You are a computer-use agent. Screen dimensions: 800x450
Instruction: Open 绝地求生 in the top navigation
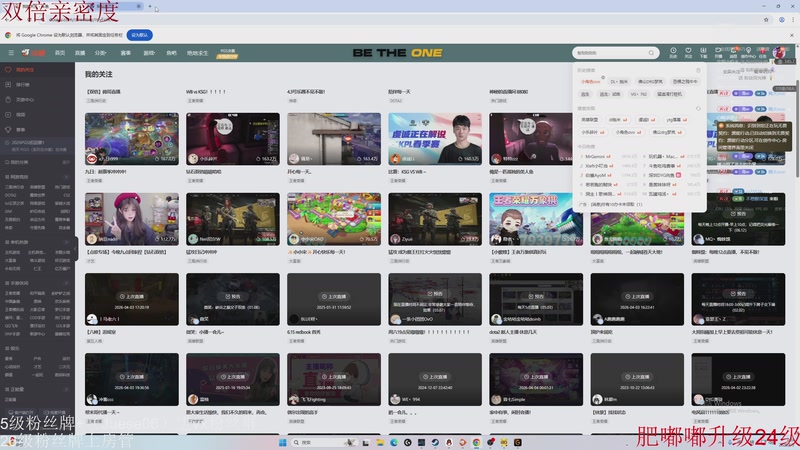[197, 53]
